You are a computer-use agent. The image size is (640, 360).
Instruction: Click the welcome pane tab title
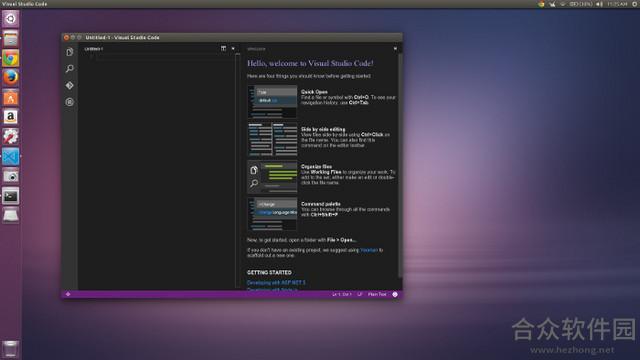coord(256,49)
